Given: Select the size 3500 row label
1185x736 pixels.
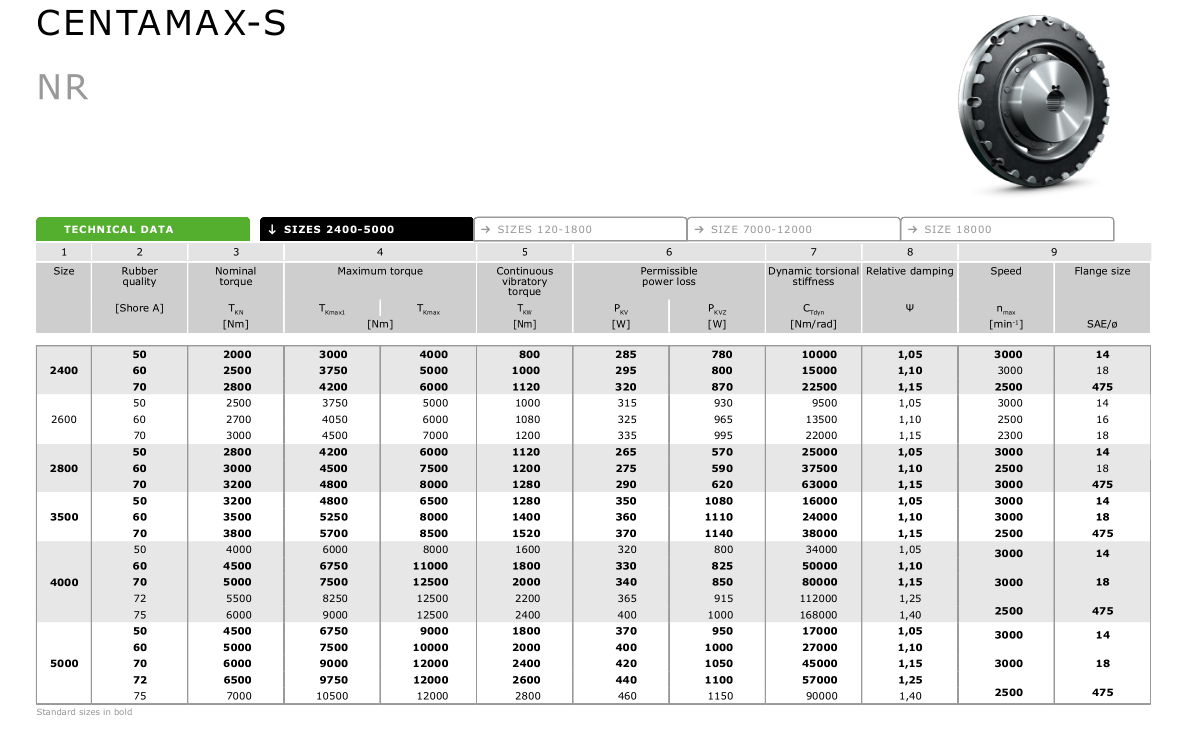Looking at the screenshot, I should point(63,517).
